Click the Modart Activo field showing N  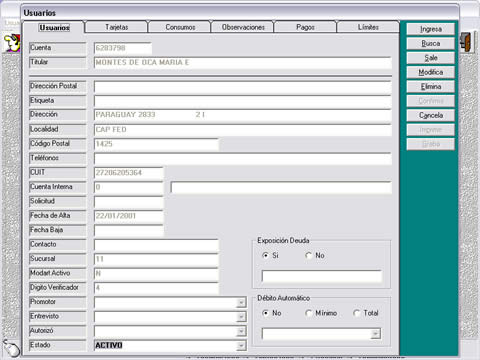coord(156,274)
